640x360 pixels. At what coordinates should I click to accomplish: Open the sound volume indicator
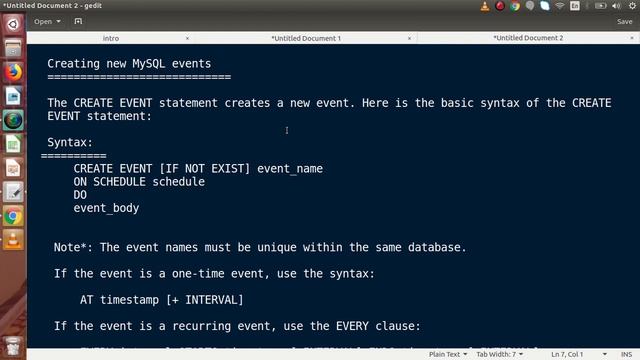(x=616, y=6)
